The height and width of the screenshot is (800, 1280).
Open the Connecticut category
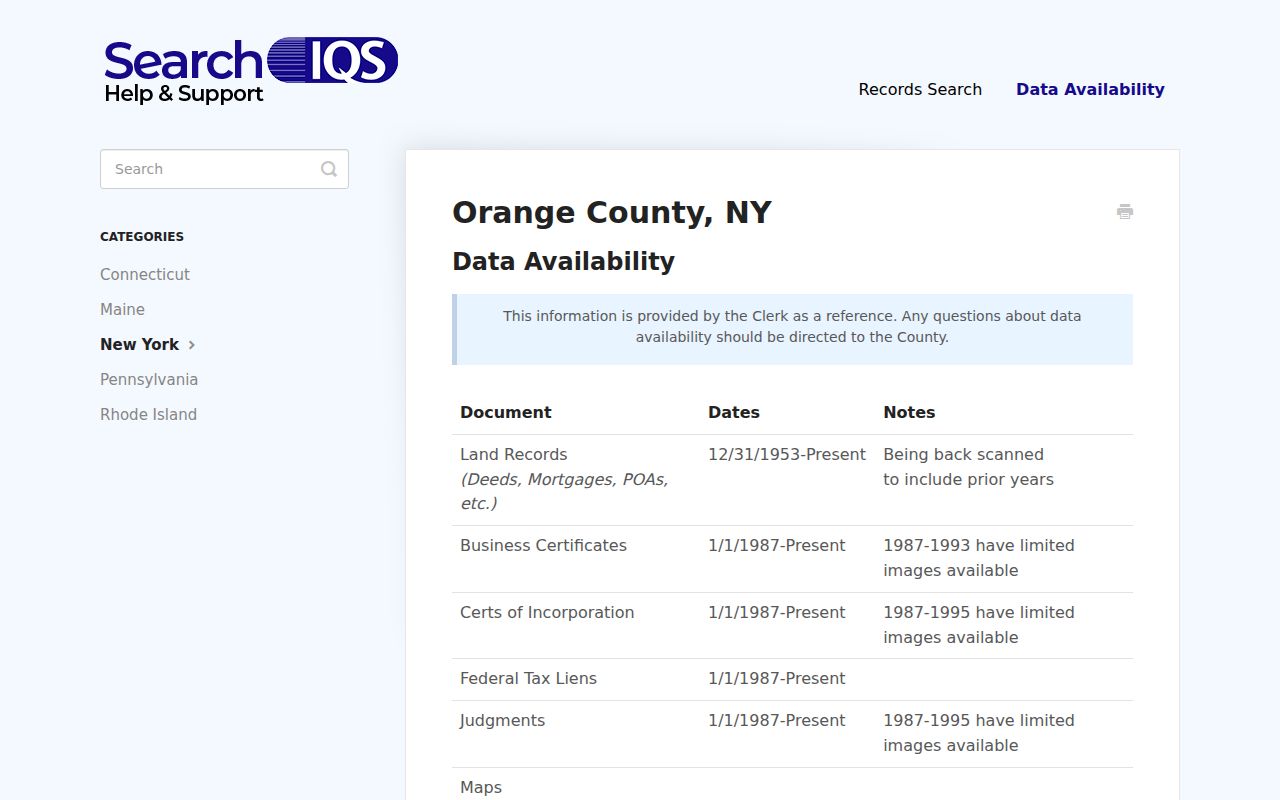[145, 274]
